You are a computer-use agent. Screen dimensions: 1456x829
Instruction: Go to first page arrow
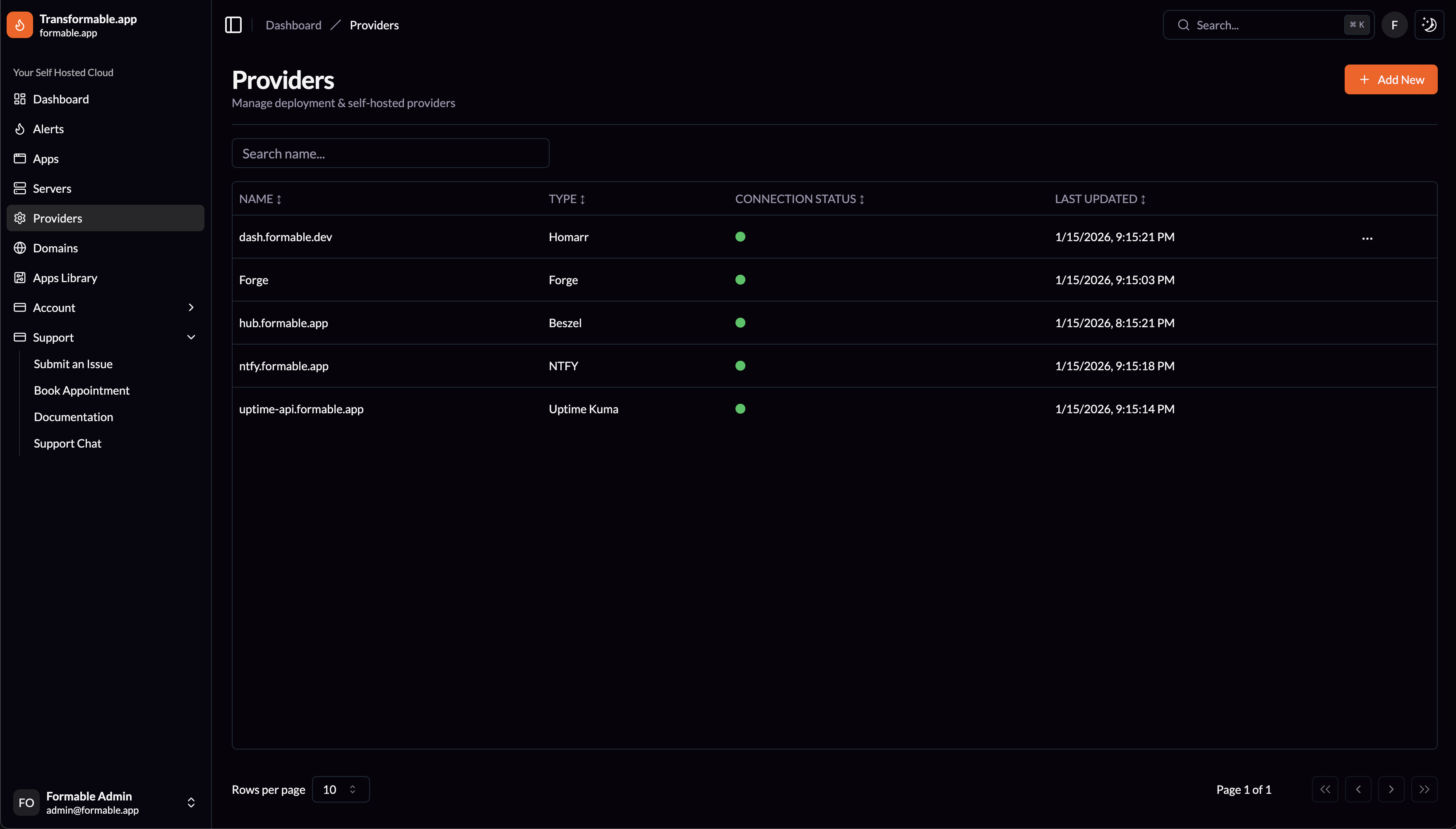(1325, 789)
